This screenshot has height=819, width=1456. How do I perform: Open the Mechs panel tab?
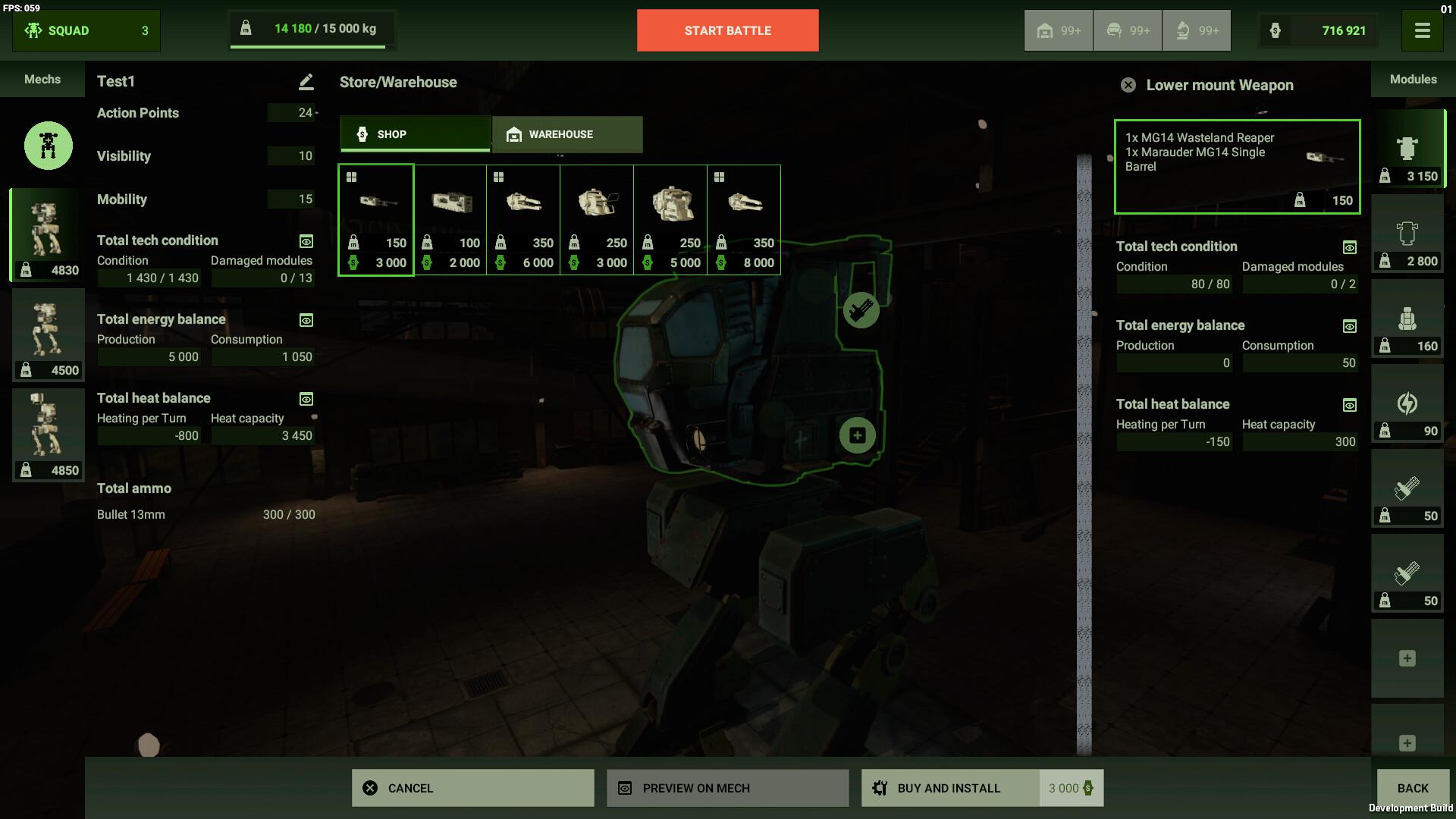tap(42, 79)
